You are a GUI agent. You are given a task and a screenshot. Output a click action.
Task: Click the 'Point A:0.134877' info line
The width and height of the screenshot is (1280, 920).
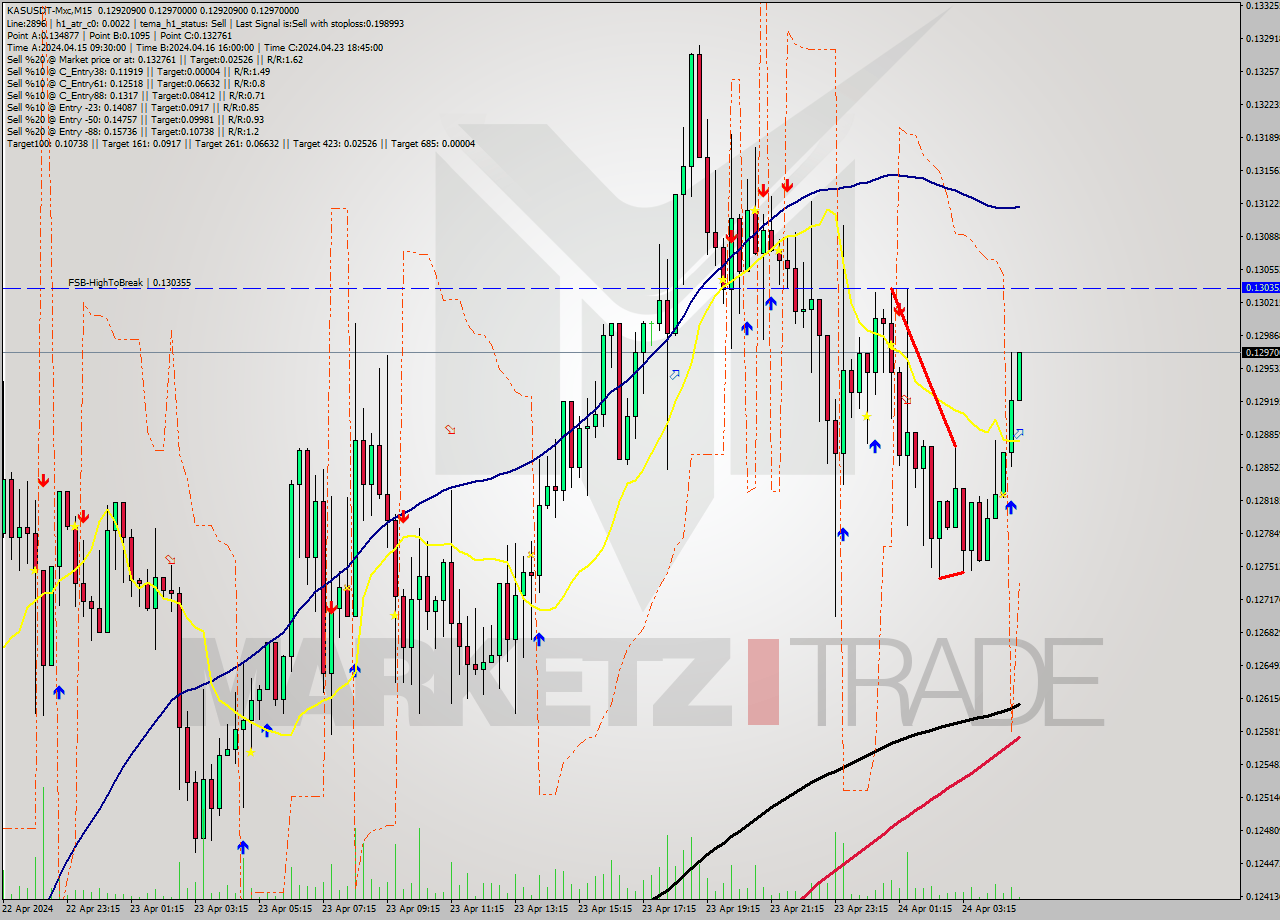click(x=119, y=35)
